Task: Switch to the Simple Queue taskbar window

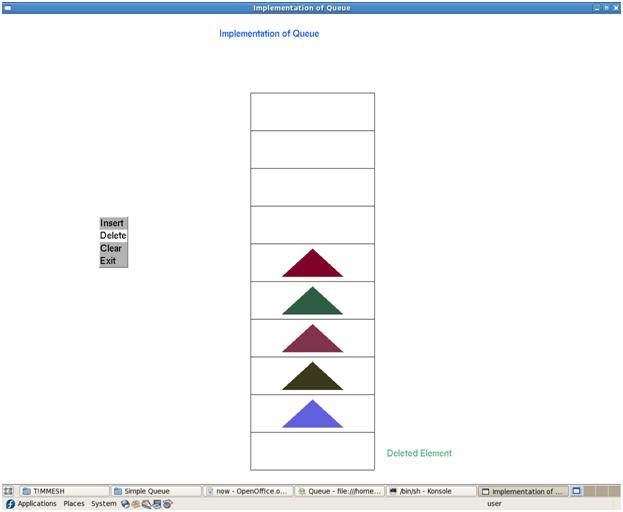Action: point(157,491)
